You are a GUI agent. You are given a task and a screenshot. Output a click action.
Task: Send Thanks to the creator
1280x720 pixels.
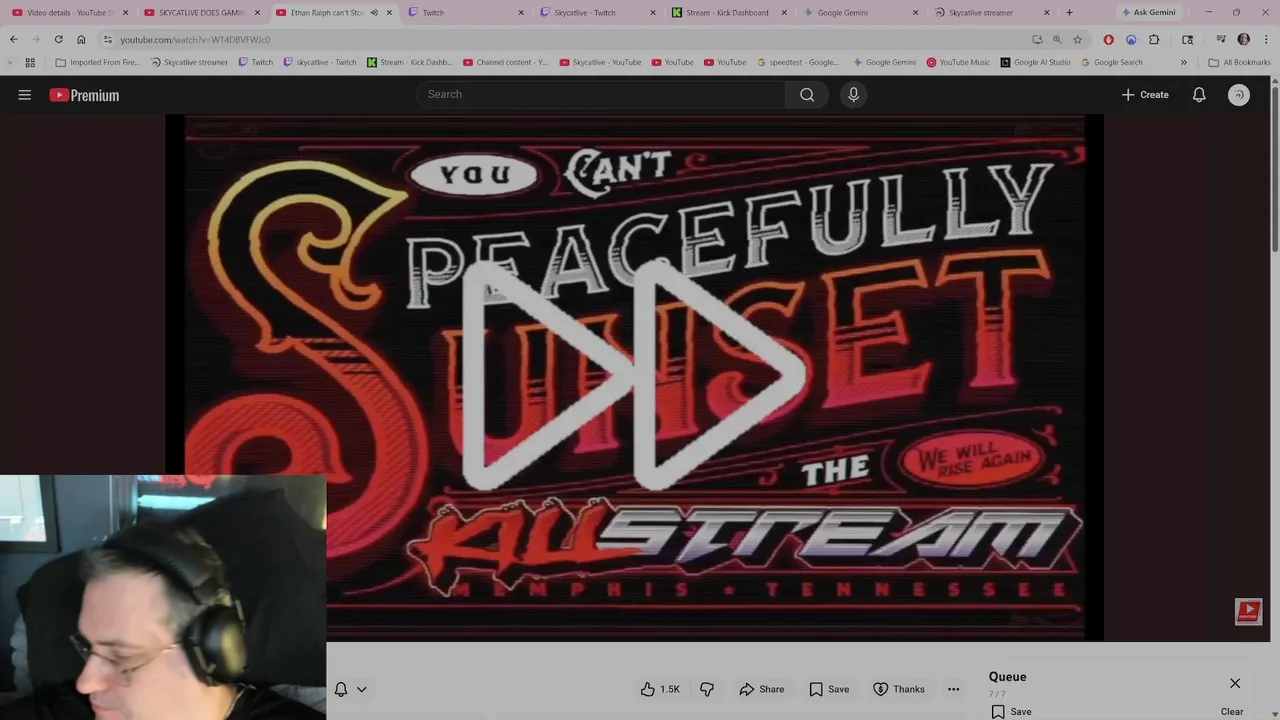pos(898,689)
